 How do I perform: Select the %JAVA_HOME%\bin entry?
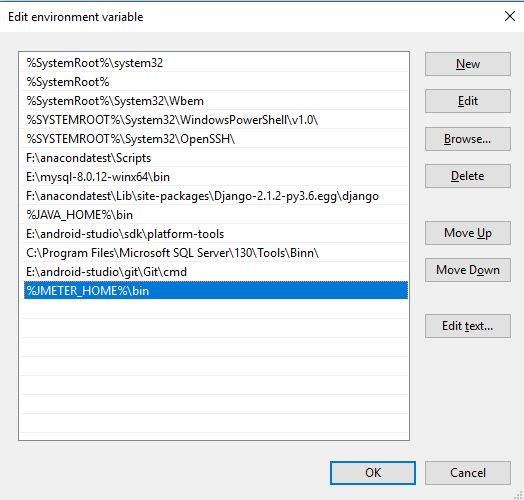coord(216,215)
